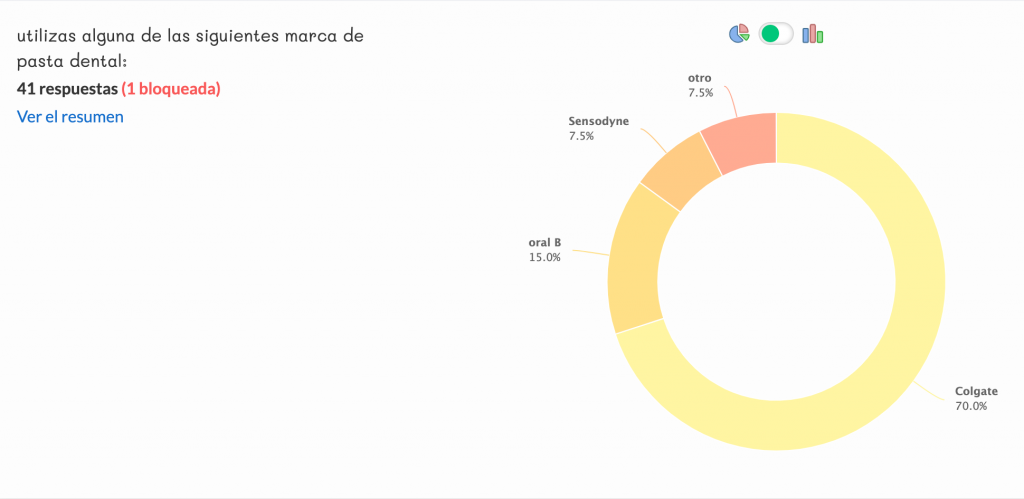This screenshot has width=1024, height=499.
Task: Select the pie chart view icon
Action: 739,34
